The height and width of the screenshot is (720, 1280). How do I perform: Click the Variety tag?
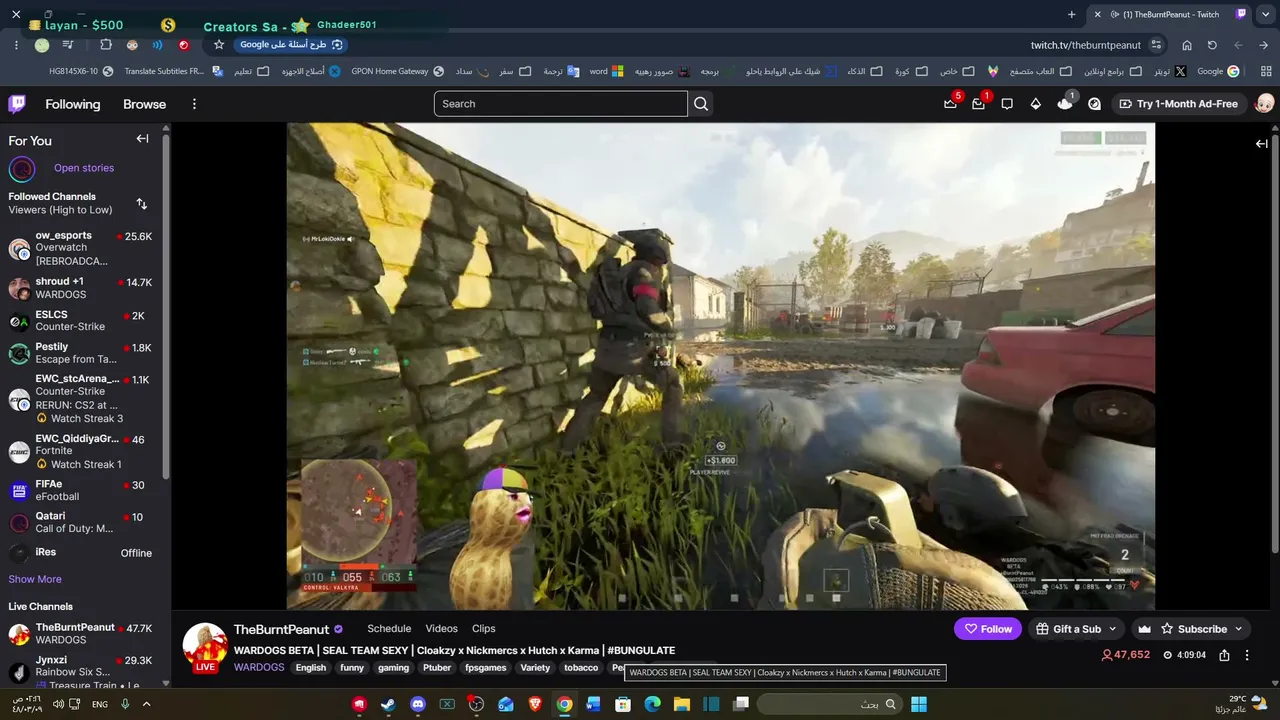coord(535,668)
